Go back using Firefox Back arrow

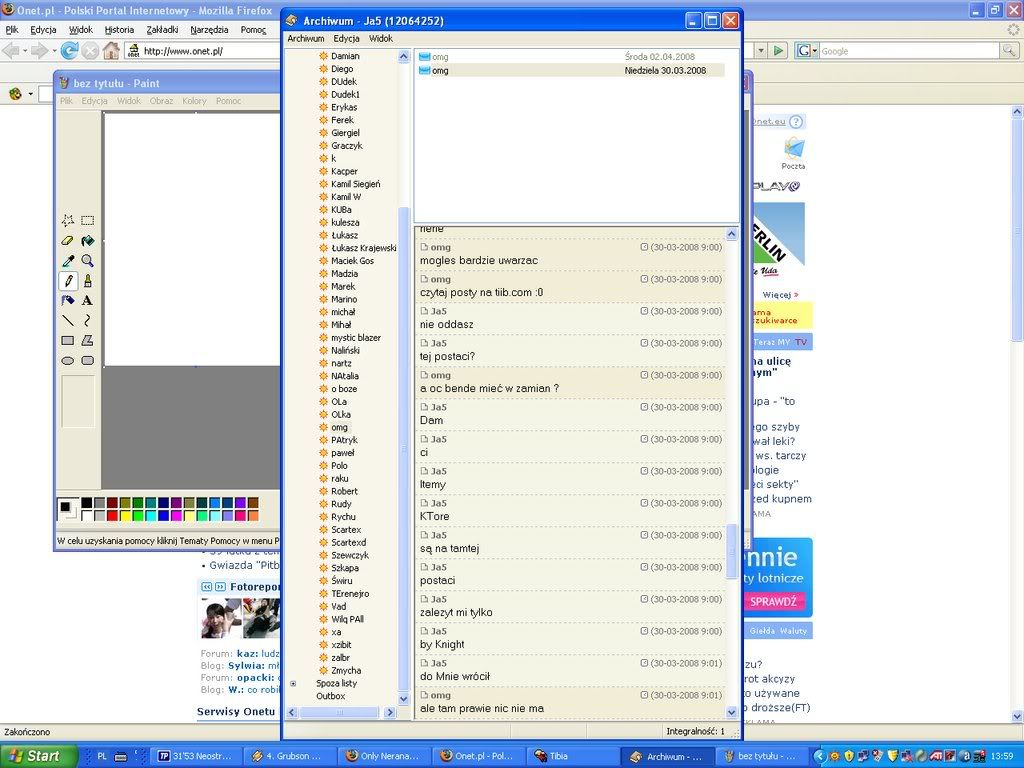tap(10, 50)
